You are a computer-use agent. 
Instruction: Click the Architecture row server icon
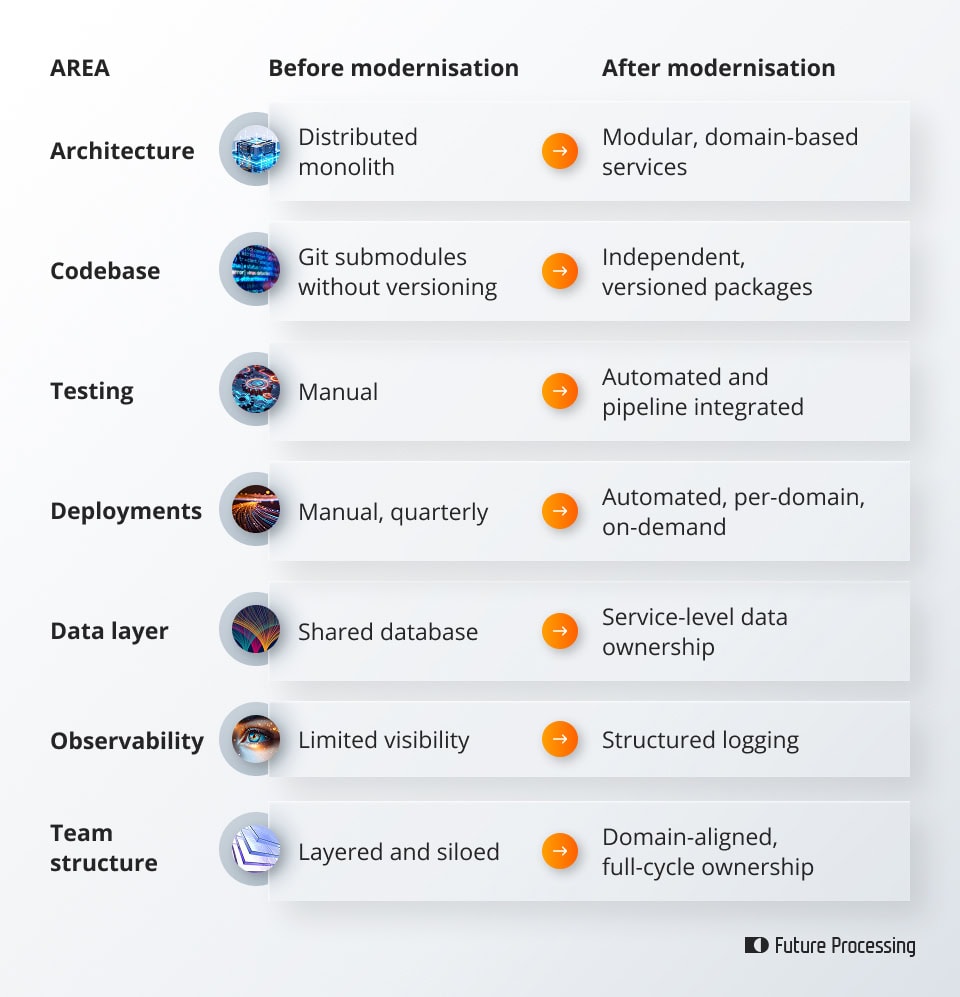[255, 149]
